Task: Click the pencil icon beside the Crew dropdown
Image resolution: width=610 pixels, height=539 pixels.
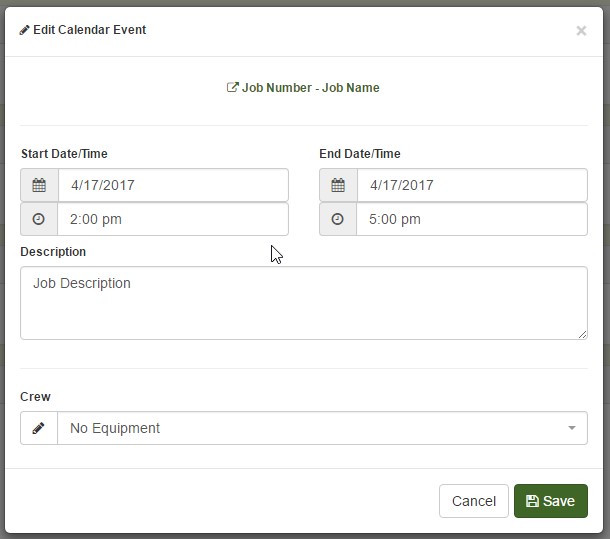Action: (39, 428)
